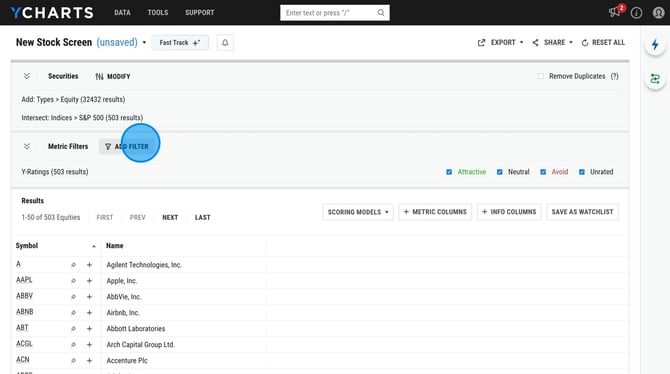Collapse the Metric Filters section chevron
This screenshot has width=670, height=374.
tap(27, 146)
